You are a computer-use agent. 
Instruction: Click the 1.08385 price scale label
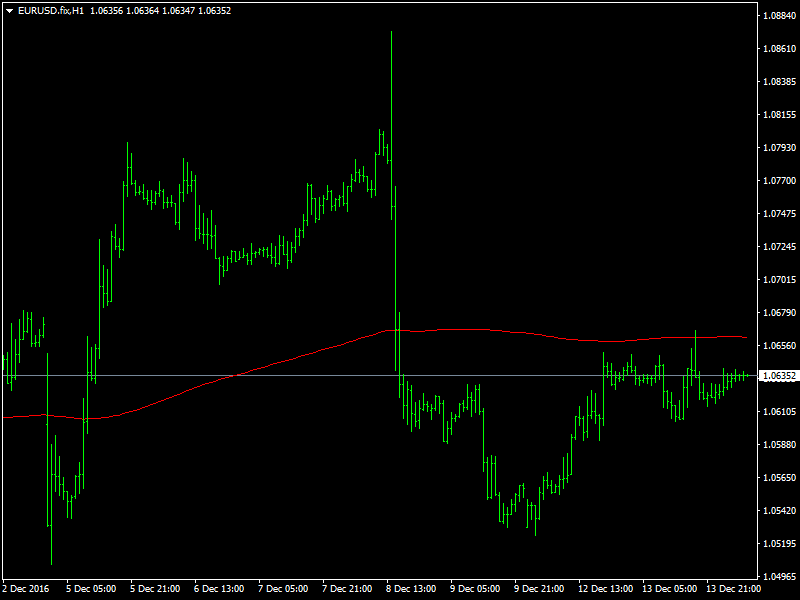[x=779, y=82]
